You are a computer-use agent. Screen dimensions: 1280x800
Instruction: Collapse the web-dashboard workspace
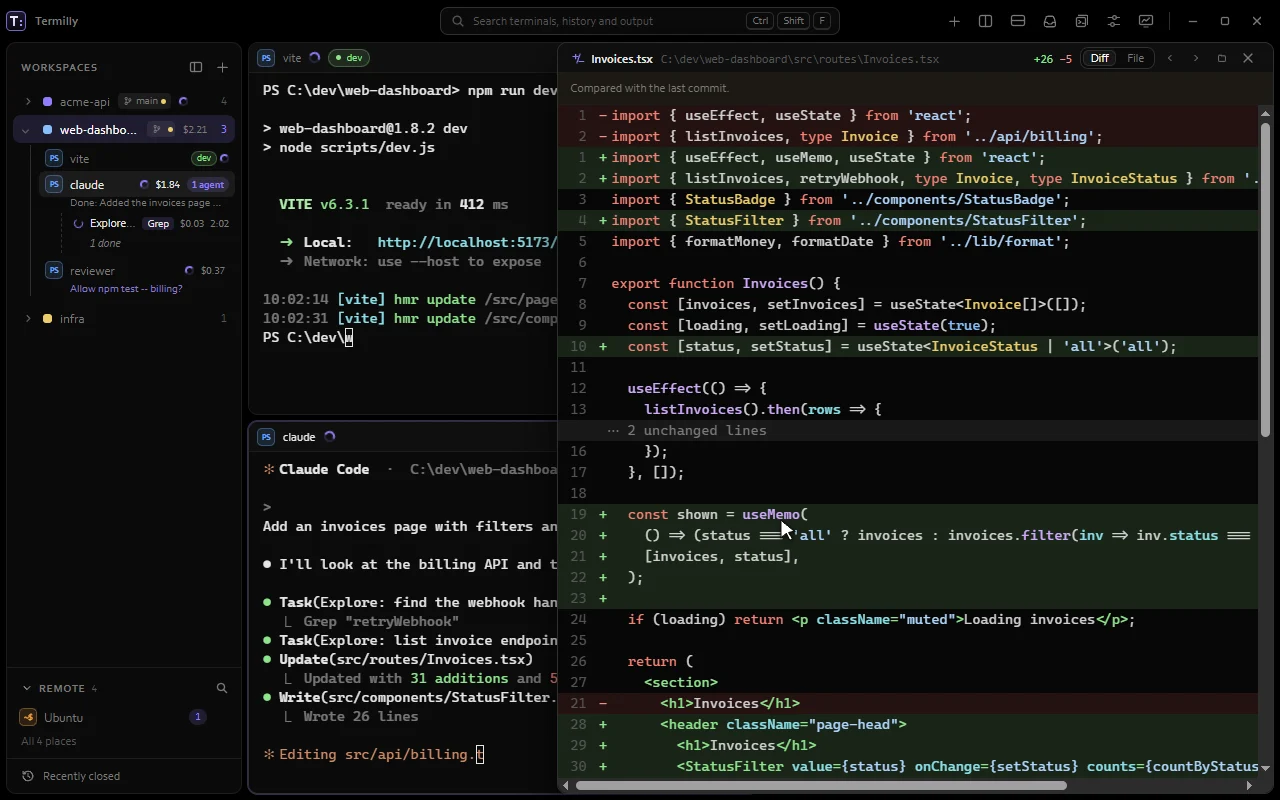click(26, 130)
